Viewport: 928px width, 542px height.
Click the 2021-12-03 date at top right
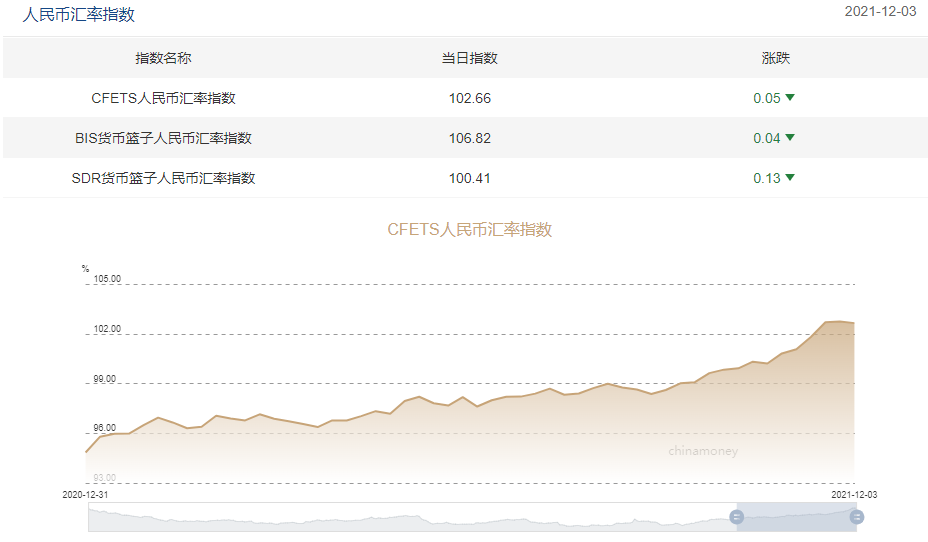pyautogui.click(x=880, y=12)
